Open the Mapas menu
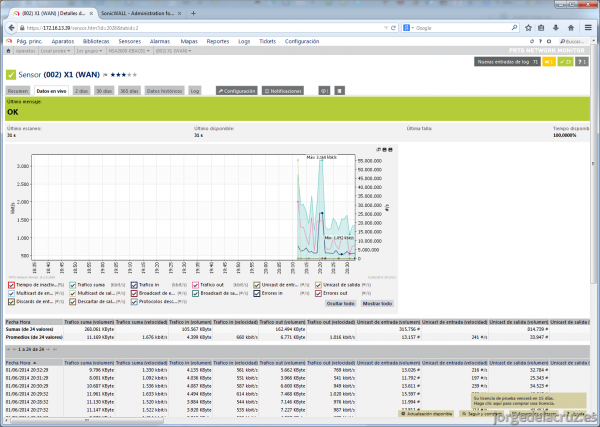The width and height of the screenshot is (600, 427). pos(189,41)
